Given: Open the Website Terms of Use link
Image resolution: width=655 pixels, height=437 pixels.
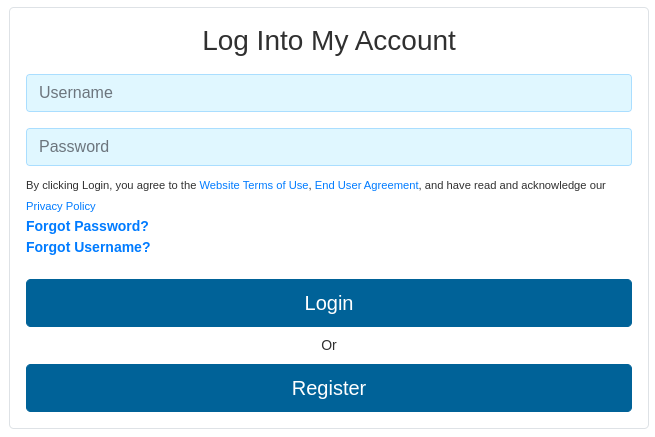Looking at the screenshot, I should [254, 185].
